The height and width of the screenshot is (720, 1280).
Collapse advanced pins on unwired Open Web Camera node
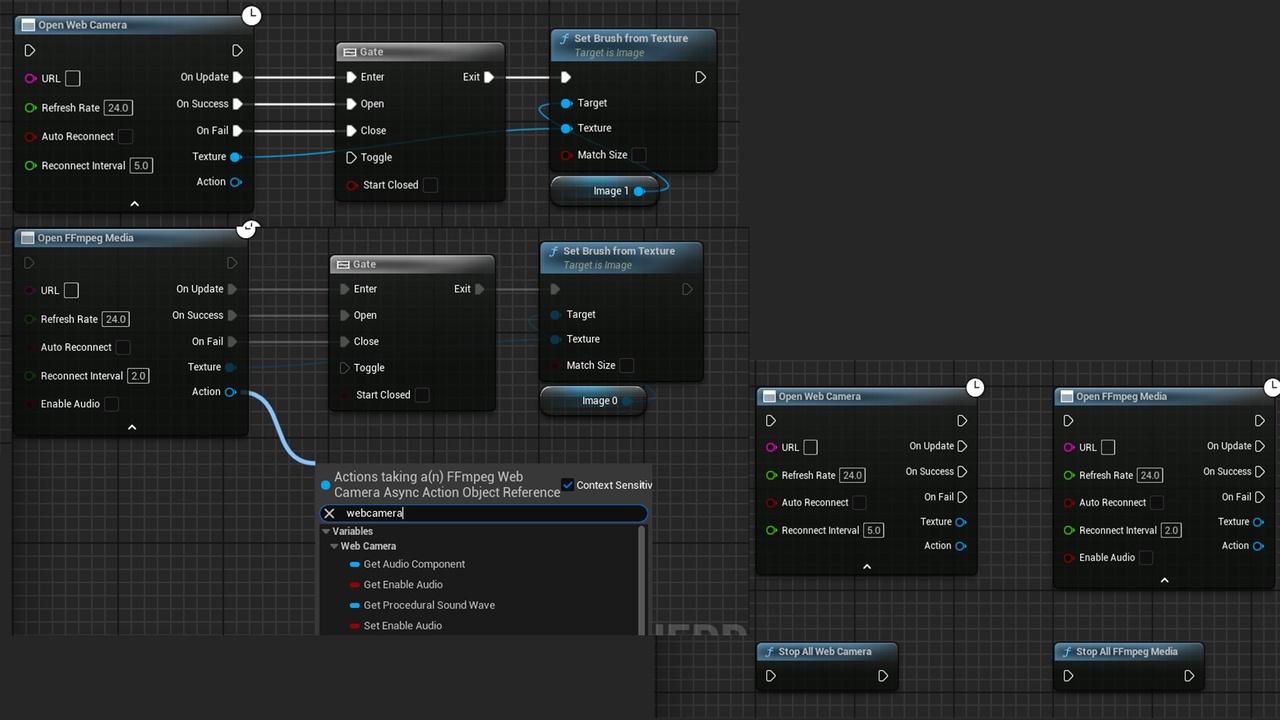867,567
